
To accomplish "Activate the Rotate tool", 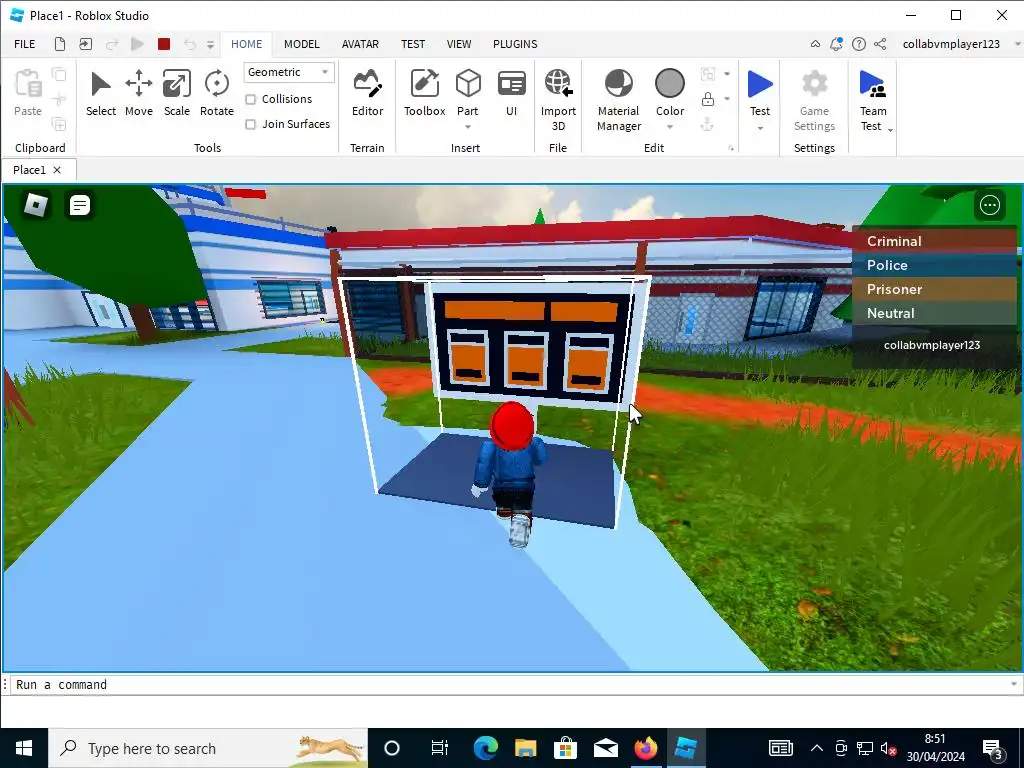I will (x=217, y=93).
